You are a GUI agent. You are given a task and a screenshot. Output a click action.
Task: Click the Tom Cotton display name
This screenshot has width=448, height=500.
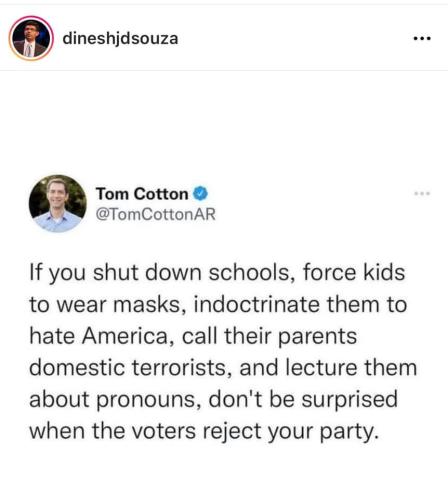(142, 194)
